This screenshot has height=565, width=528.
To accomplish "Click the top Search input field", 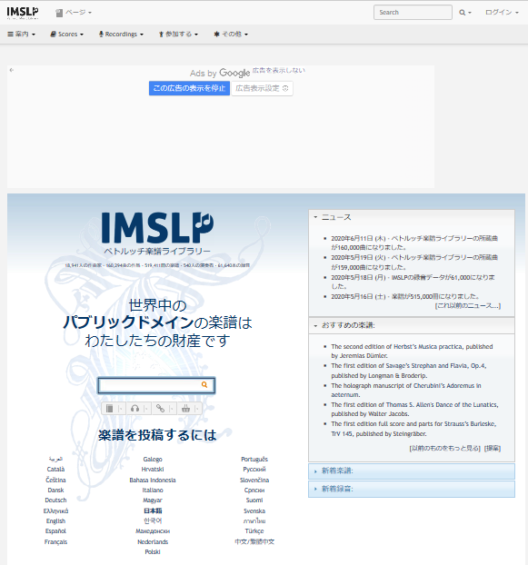I will (413, 12).
